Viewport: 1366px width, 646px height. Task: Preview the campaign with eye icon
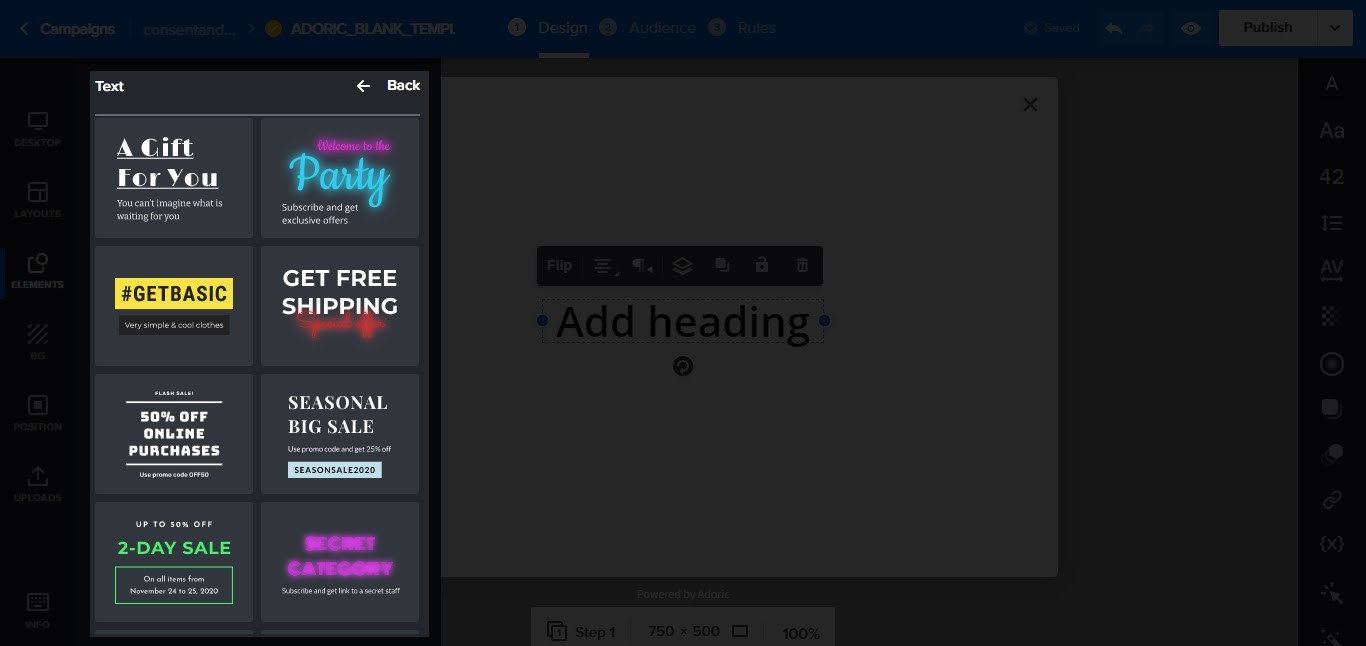(x=1191, y=28)
